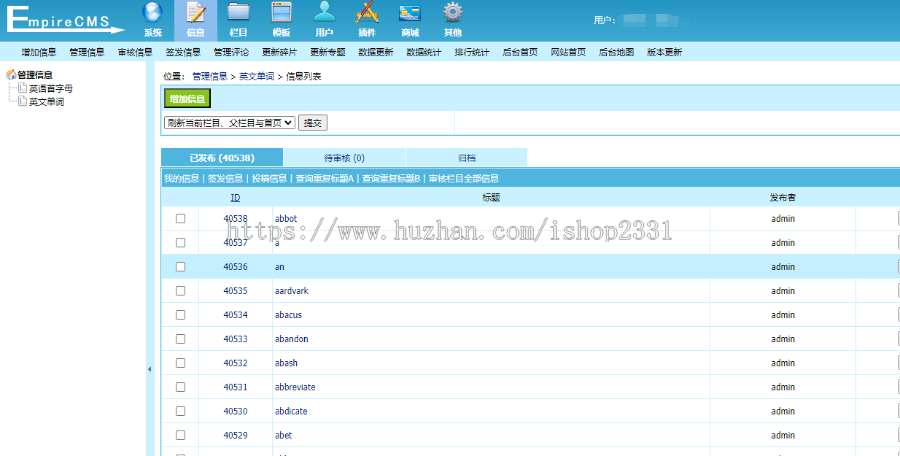The width and height of the screenshot is (900, 456).
Task: Open the 其他 gear icon
Action: (453, 13)
